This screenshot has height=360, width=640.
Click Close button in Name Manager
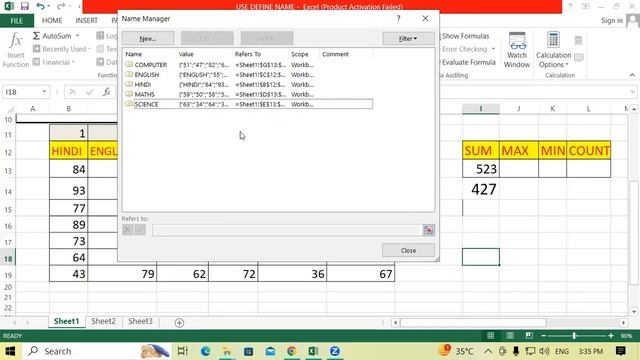pyautogui.click(x=408, y=250)
